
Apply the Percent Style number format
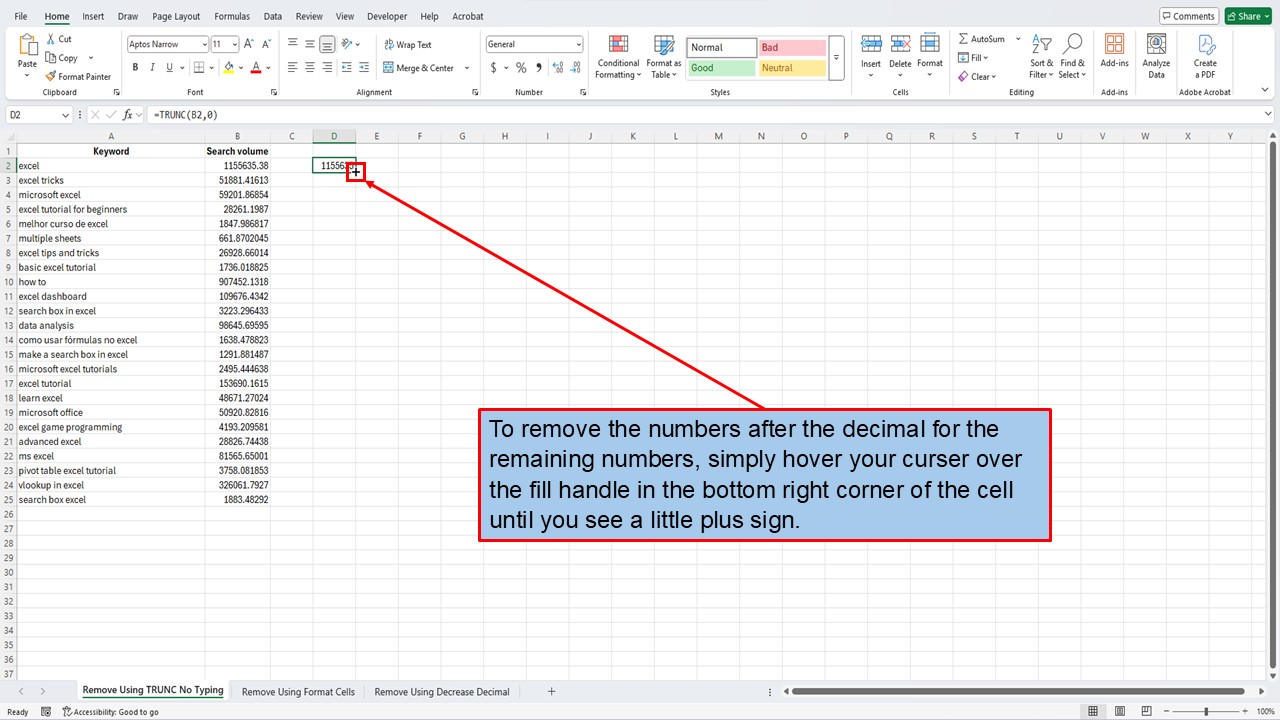(x=521, y=67)
